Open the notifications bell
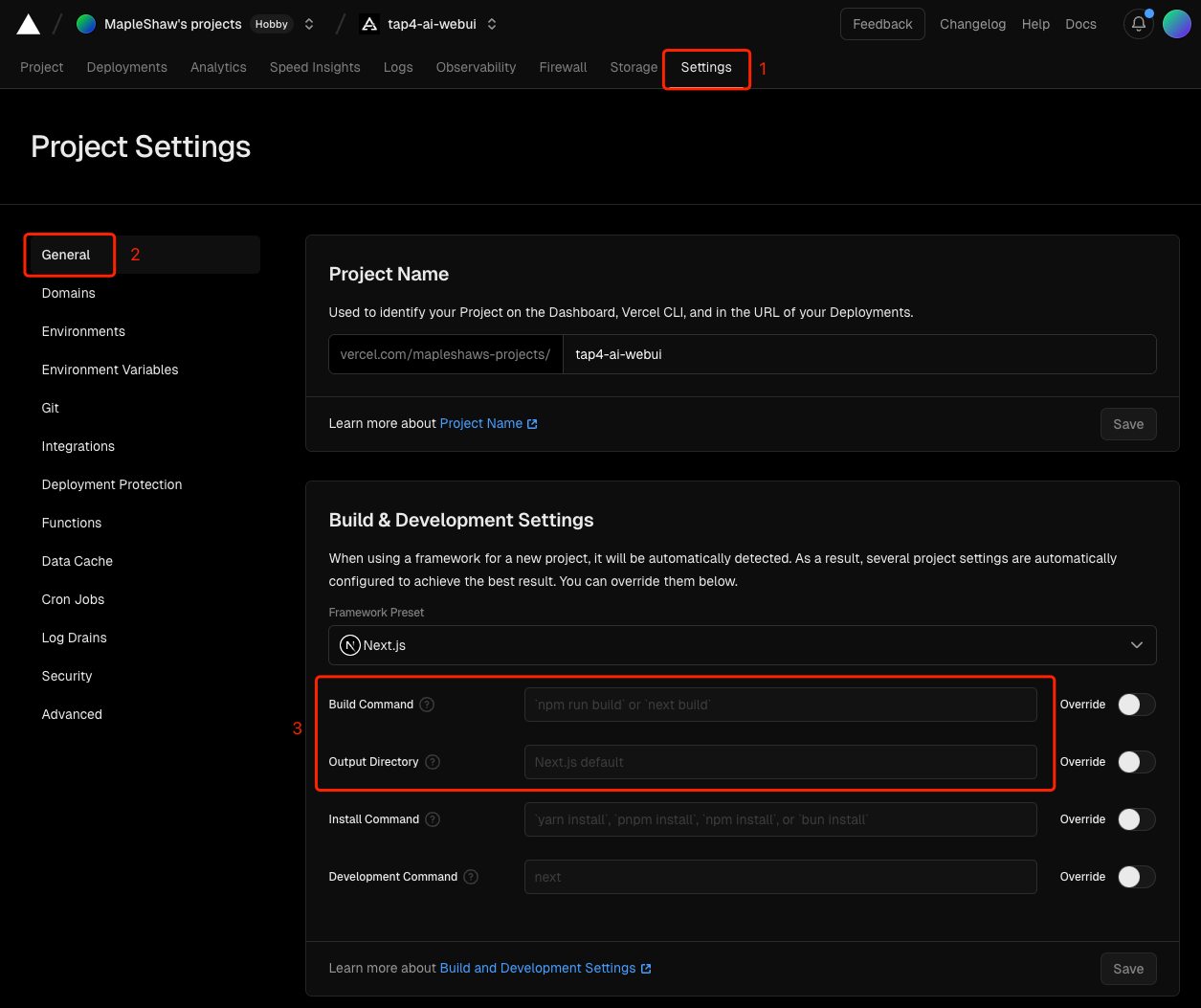 click(1138, 25)
